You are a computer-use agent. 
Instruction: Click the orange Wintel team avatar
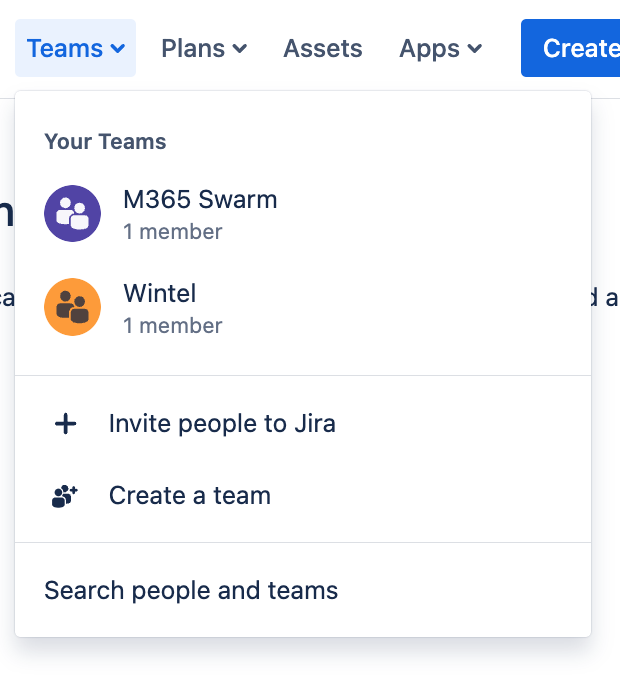(72, 307)
